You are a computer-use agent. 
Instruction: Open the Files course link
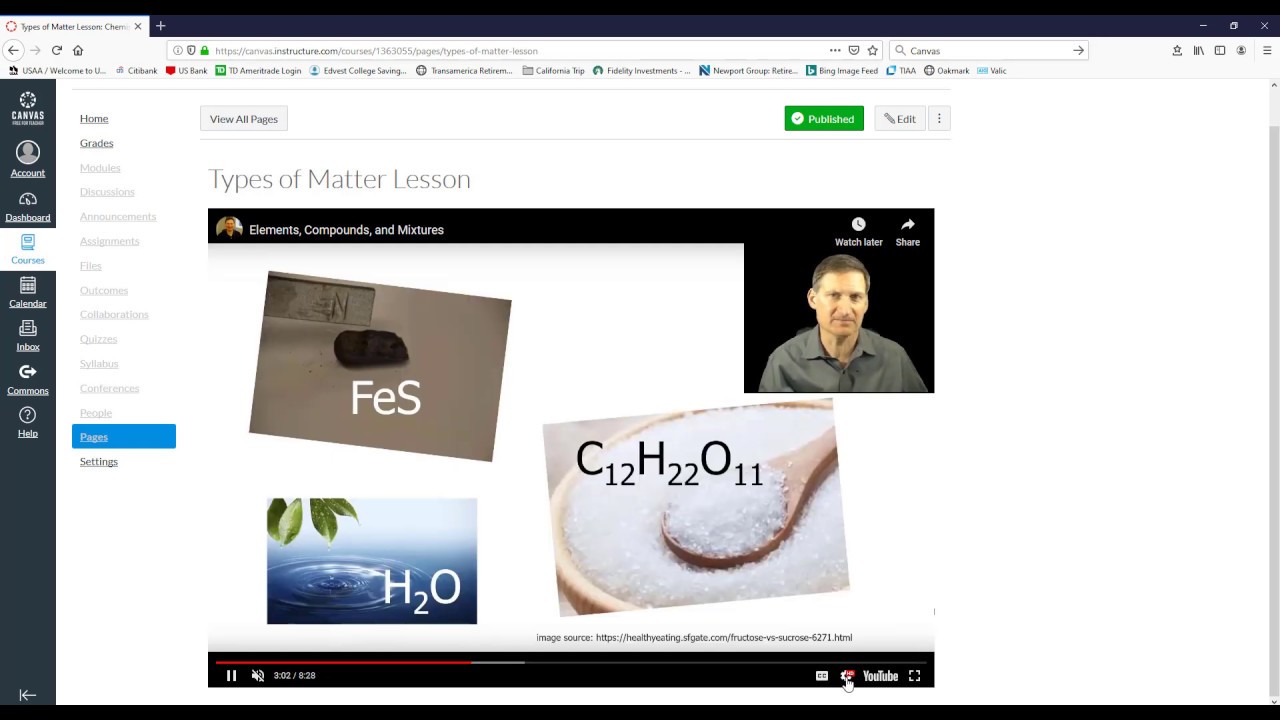[91, 266]
